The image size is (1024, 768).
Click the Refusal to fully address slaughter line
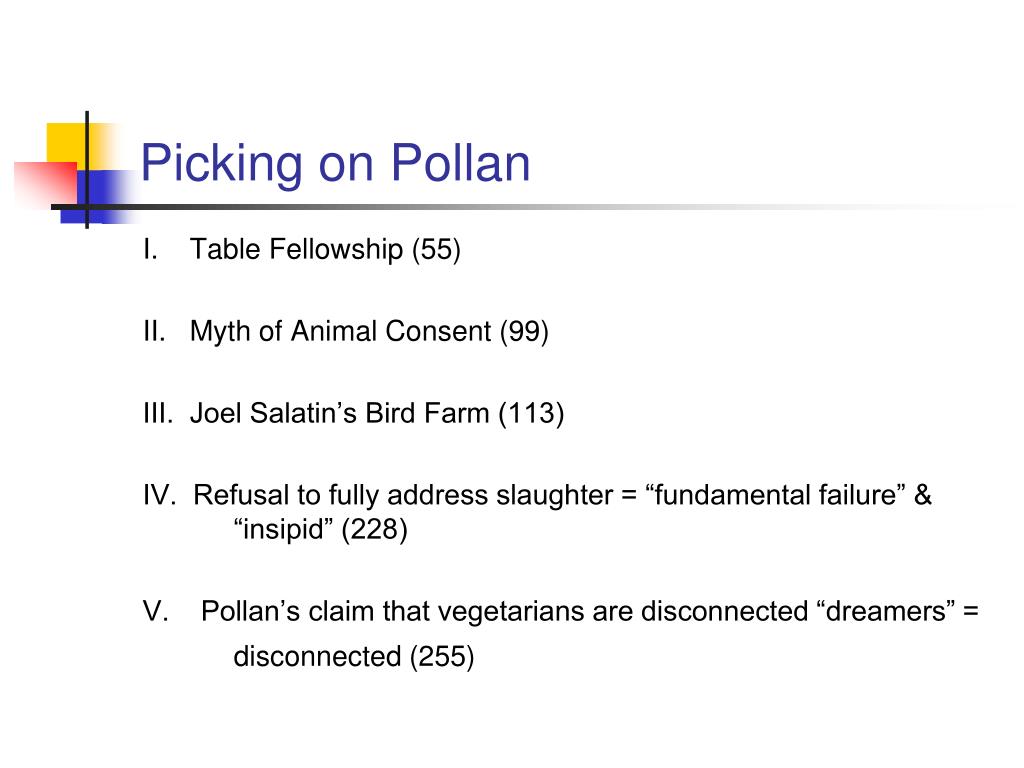pyautogui.click(x=562, y=495)
